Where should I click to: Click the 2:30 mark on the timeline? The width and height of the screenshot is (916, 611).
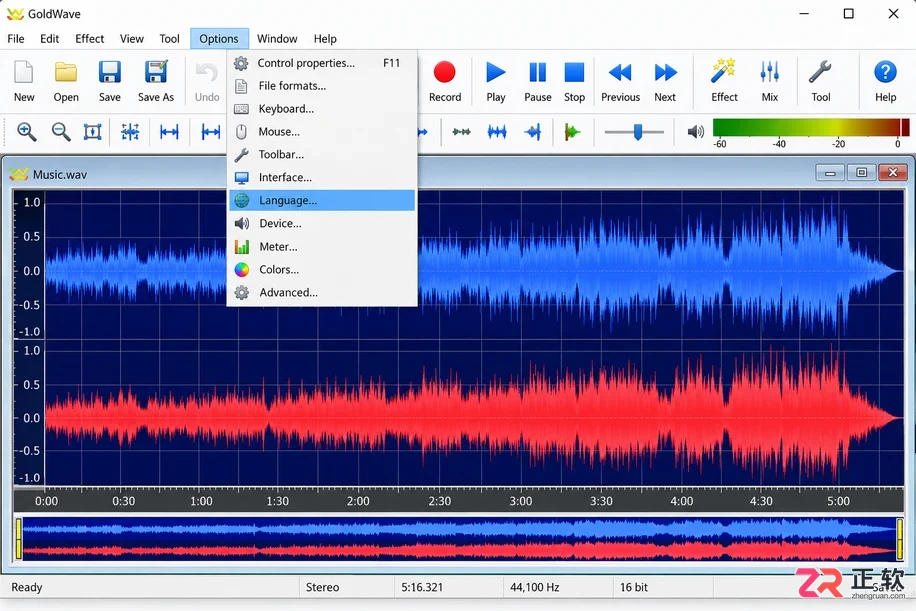(x=439, y=501)
